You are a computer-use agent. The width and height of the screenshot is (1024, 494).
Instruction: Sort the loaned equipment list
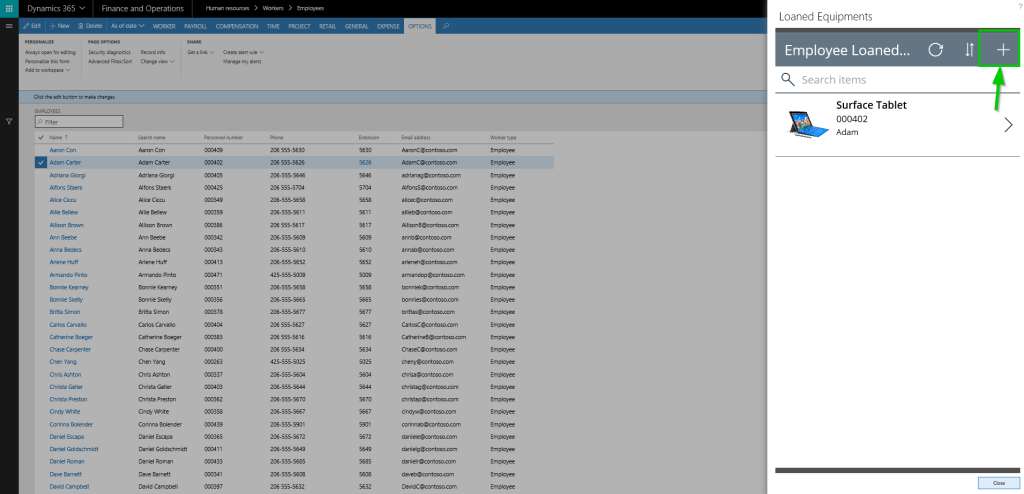tap(969, 51)
